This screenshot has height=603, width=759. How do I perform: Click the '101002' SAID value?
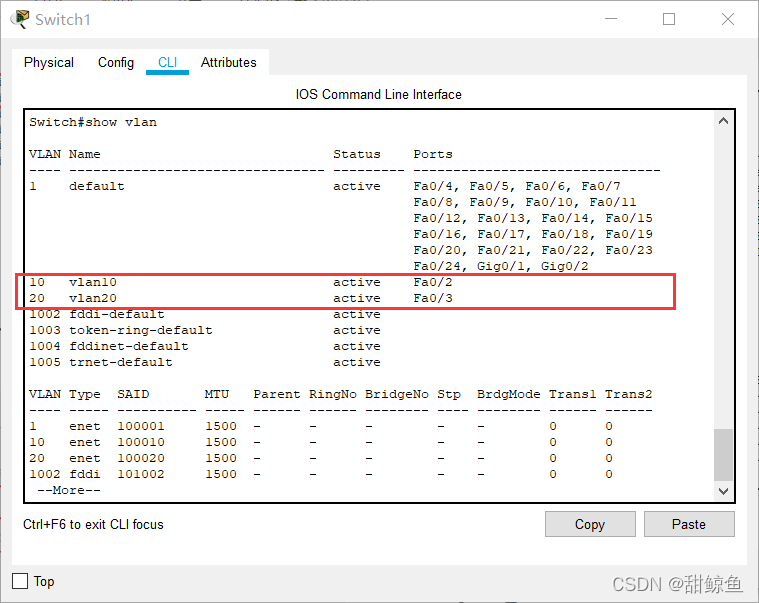[x=141, y=474]
